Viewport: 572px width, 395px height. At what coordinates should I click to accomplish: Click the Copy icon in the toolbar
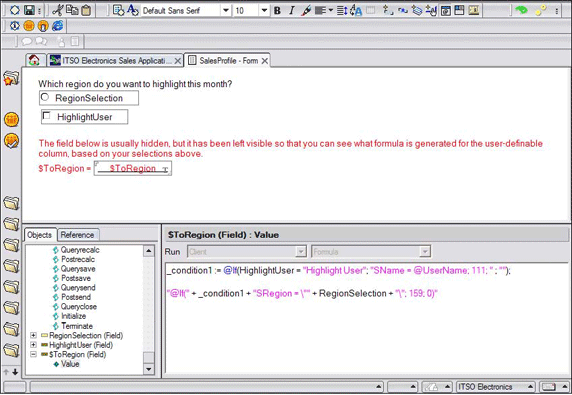pyautogui.click(x=72, y=10)
